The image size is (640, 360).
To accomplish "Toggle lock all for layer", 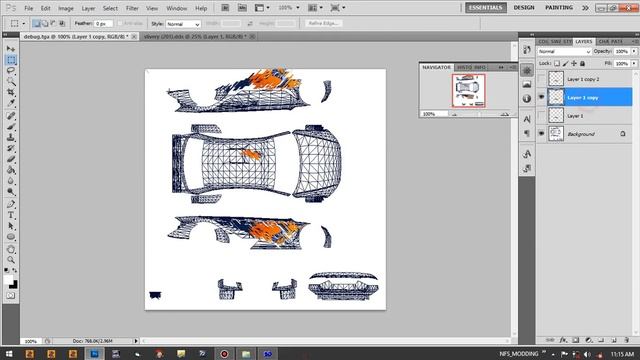I will pyautogui.click(x=582, y=63).
